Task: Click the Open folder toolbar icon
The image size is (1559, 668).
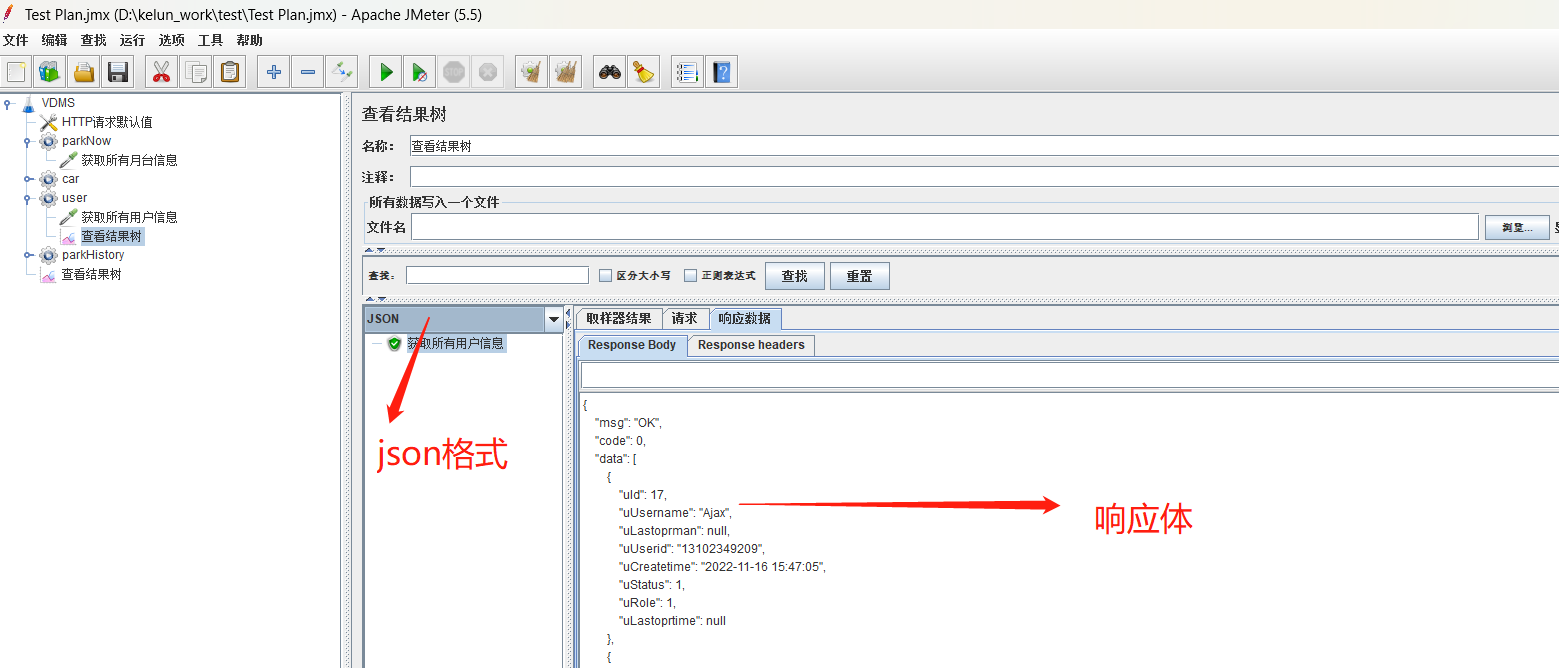Action: [83, 72]
